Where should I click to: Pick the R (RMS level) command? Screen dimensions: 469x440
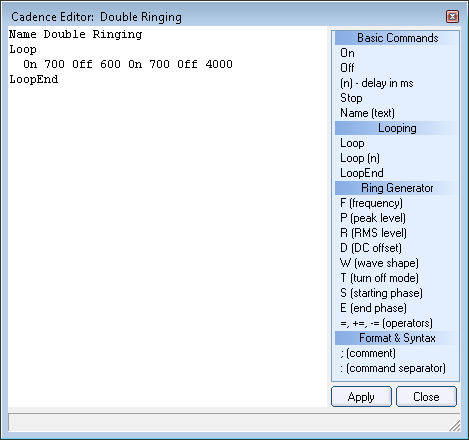tap(373, 233)
